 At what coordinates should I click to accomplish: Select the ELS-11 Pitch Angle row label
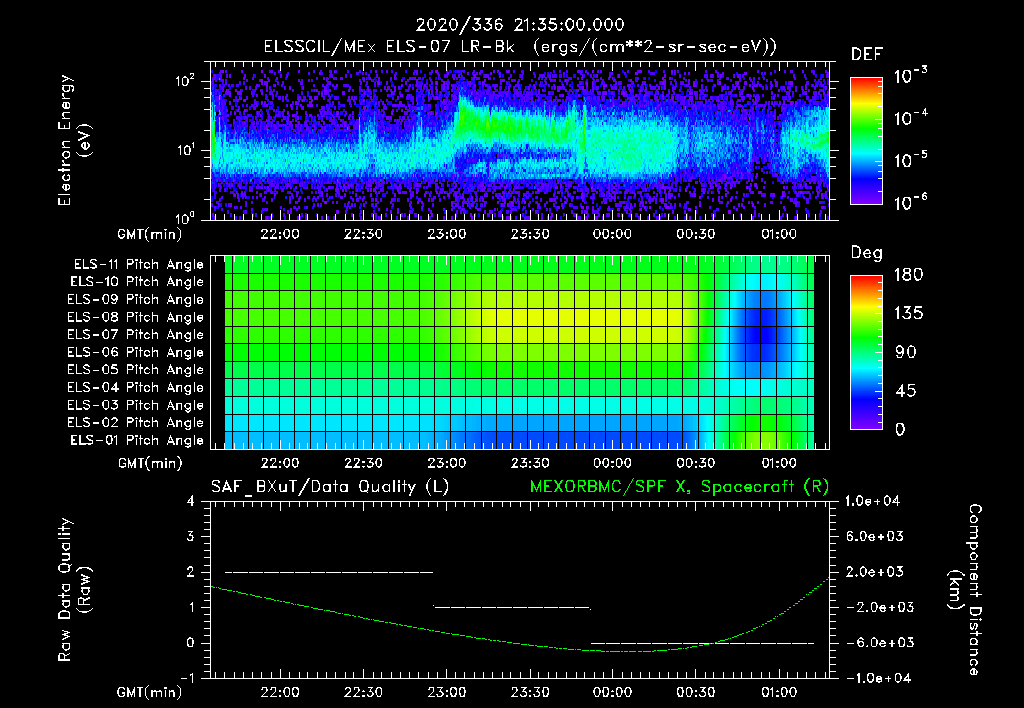pyautogui.click(x=138, y=265)
